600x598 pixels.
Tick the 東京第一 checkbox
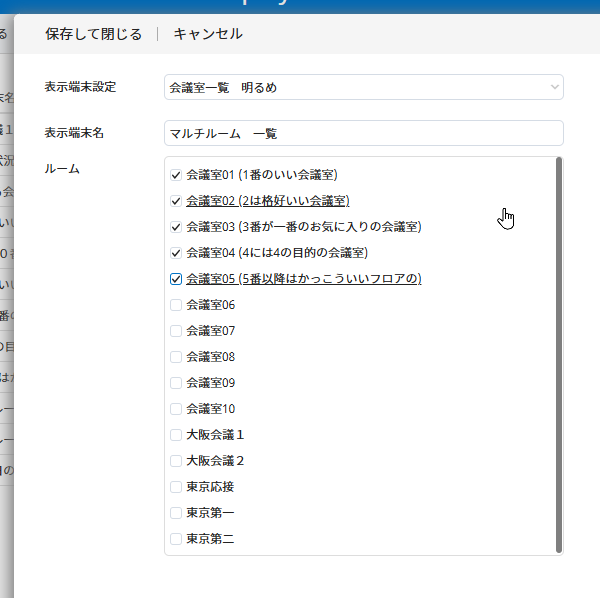coord(176,513)
